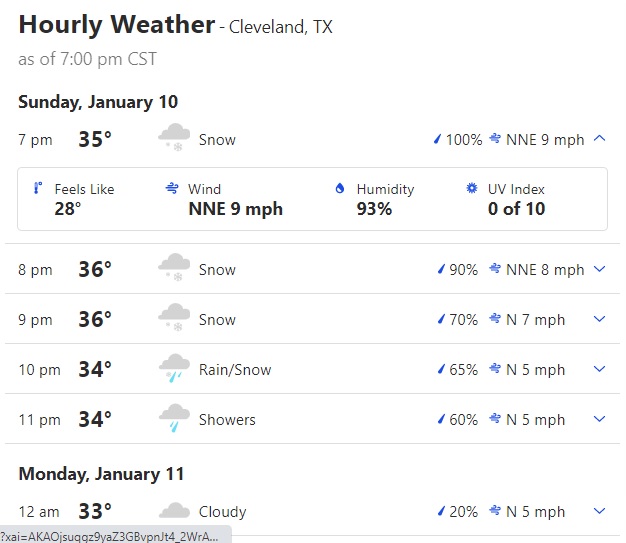Click the Feels Like thermometer icon
Image resolution: width=626 pixels, height=543 pixels.
point(38,188)
